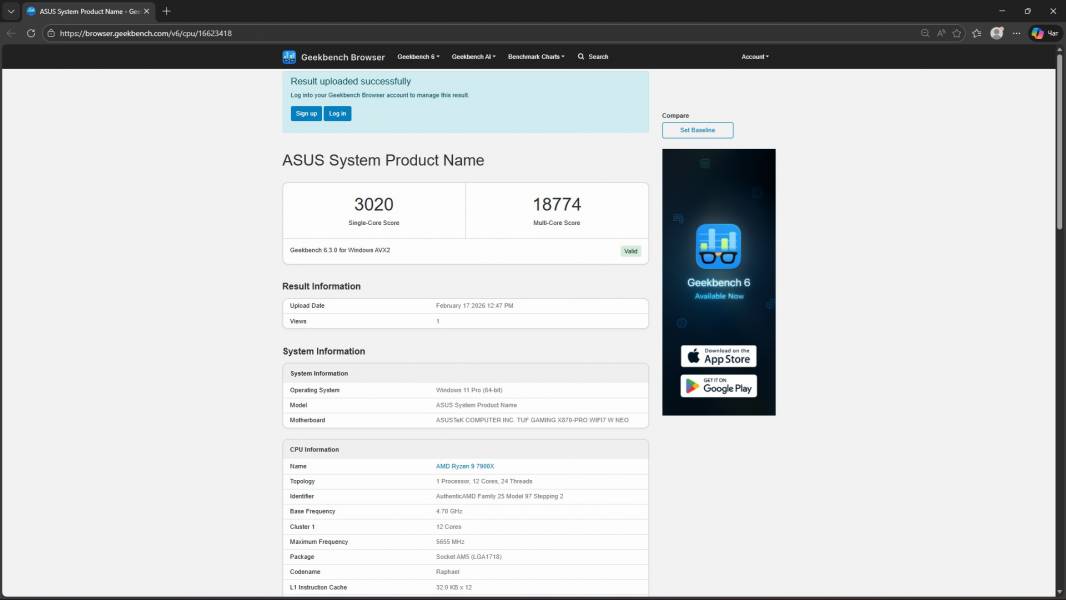Expand the Geekbench AI dropdown menu
Viewport: 1066px width, 600px height.
(x=473, y=57)
